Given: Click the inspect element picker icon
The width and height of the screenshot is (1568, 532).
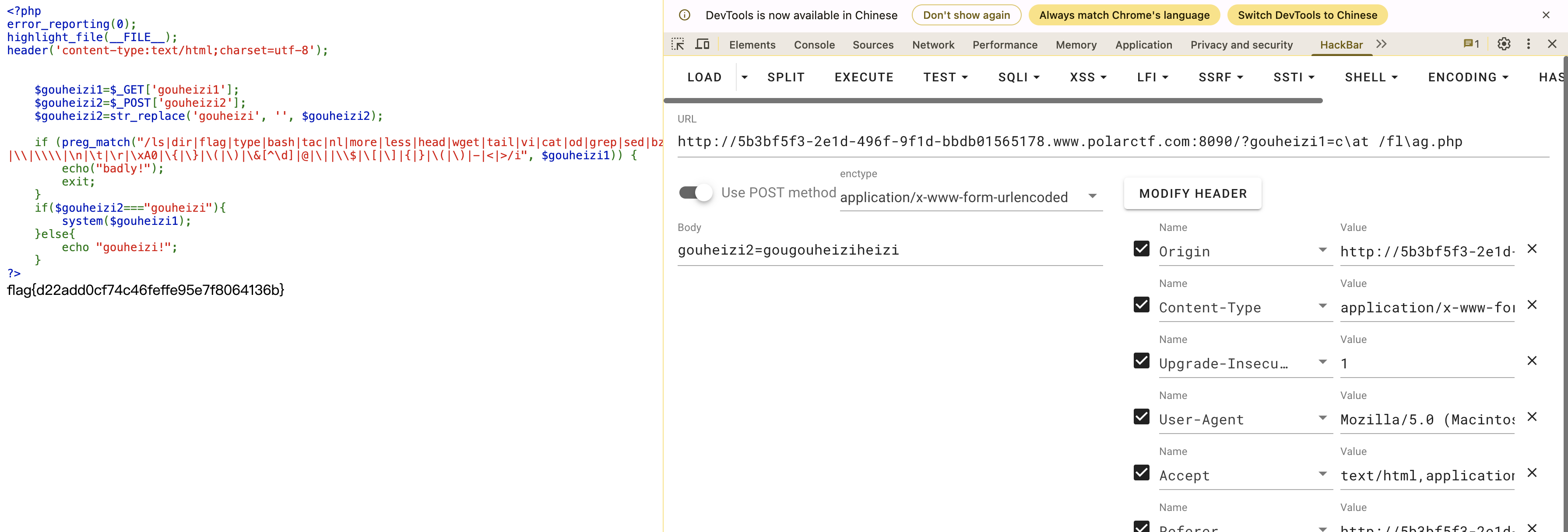Looking at the screenshot, I should click(x=678, y=45).
